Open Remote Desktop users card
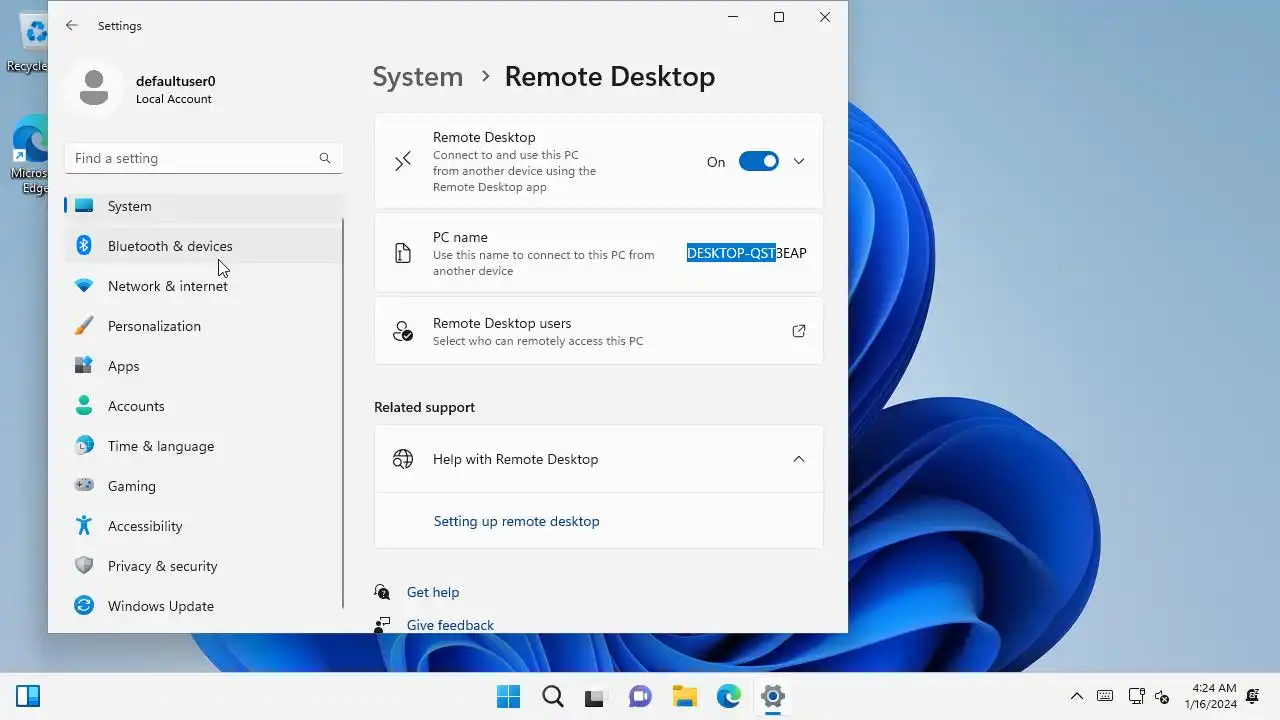Screen dimensions: 1280x720 pos(599,331)
